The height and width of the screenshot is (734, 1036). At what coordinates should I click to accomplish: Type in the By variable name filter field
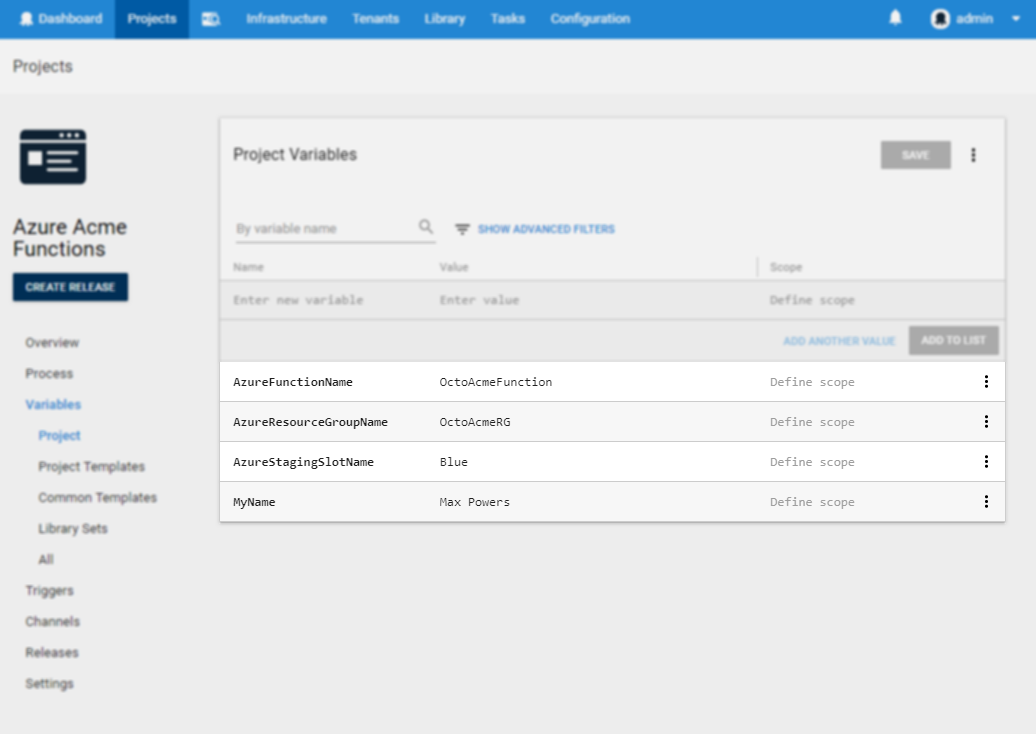tap(325, 229)
